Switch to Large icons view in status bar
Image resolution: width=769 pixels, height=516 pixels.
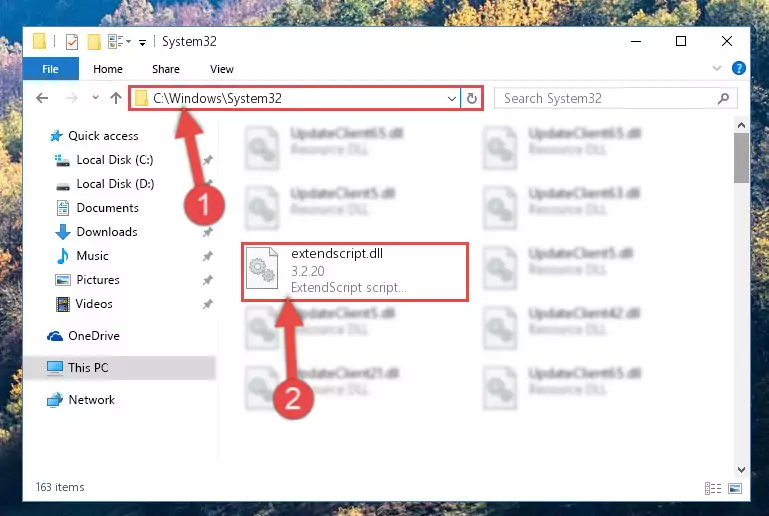click(735, 488)
